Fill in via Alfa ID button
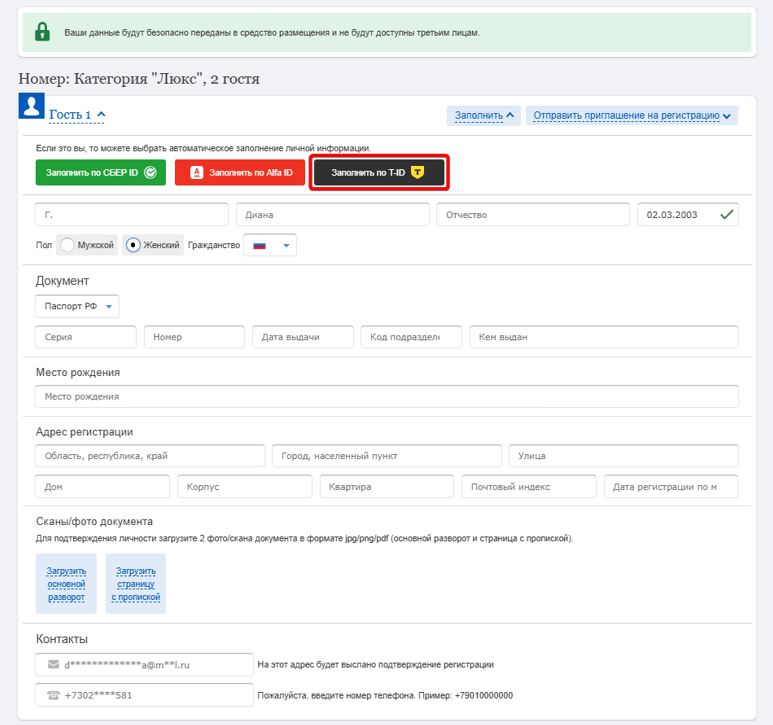This screenshot has width=773, height=725. (240, 172)
